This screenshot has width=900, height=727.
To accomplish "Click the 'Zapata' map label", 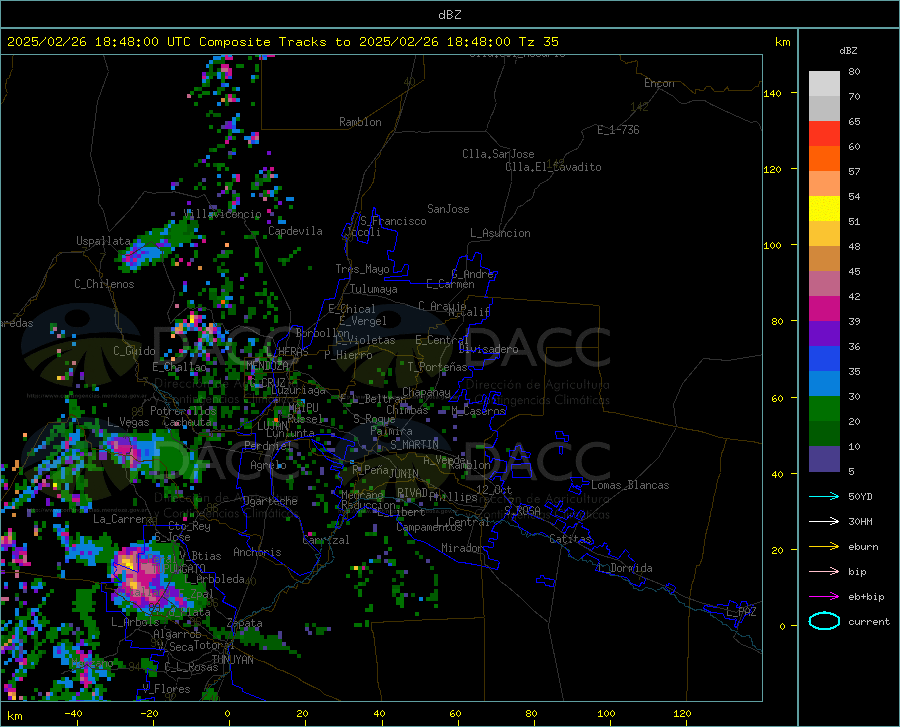I will 245,623.
